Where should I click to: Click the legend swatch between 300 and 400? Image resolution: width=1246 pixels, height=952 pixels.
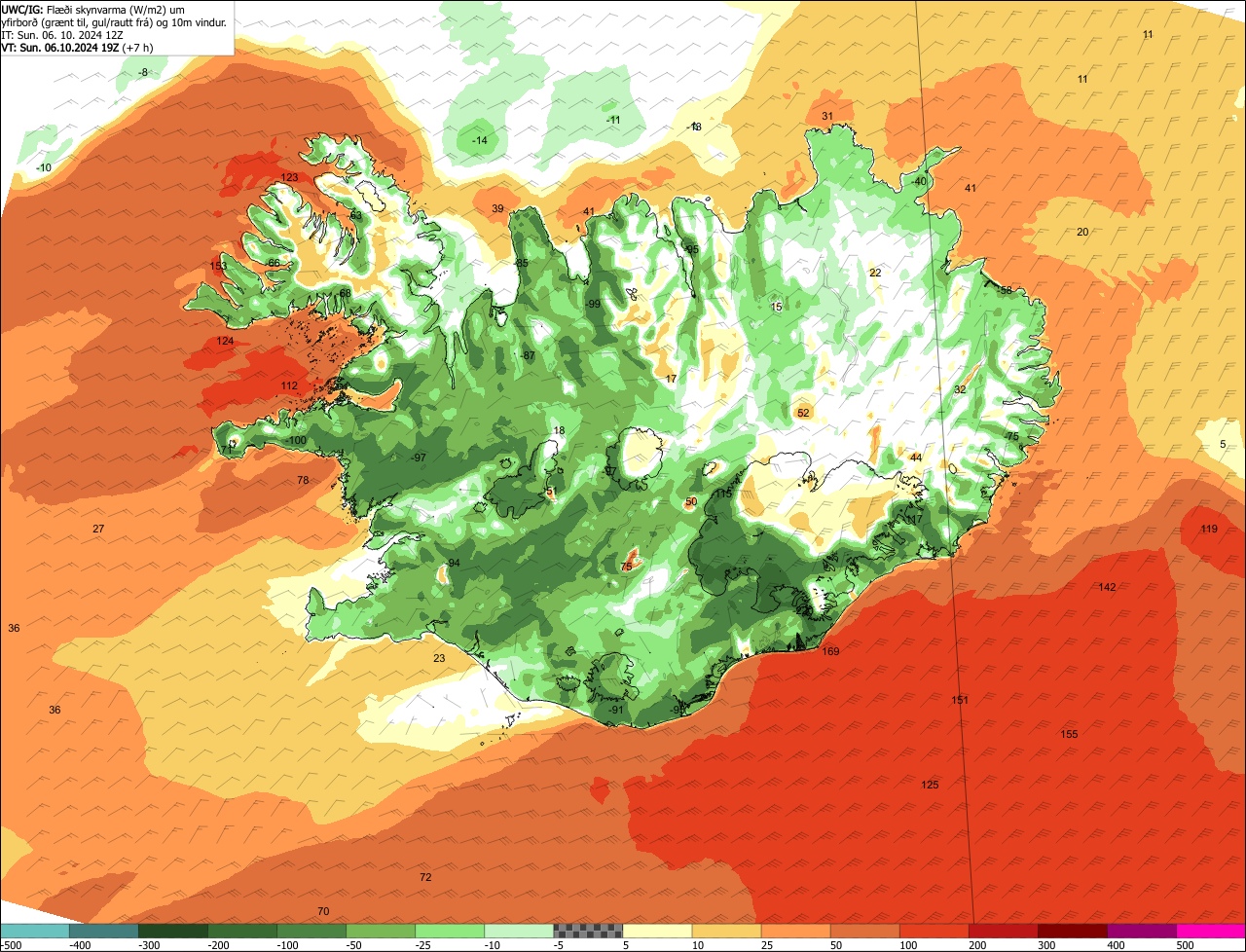tap(1073, 931)
